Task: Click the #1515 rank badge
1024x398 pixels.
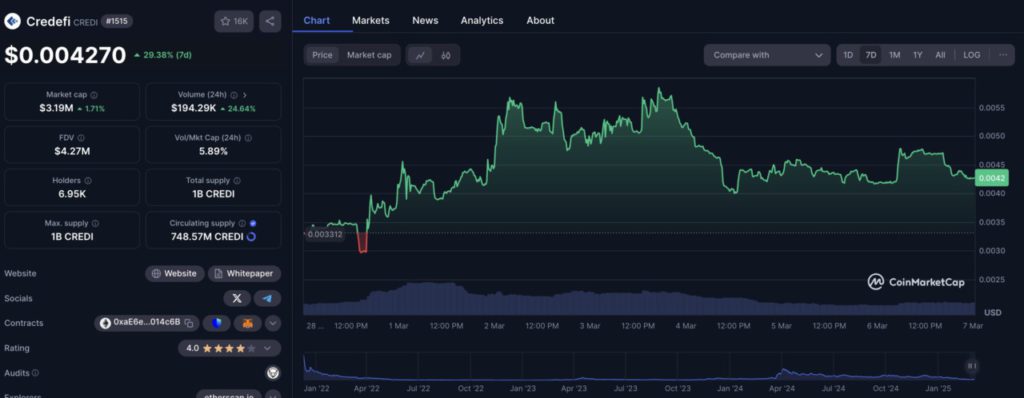Action: click(117, 22)
